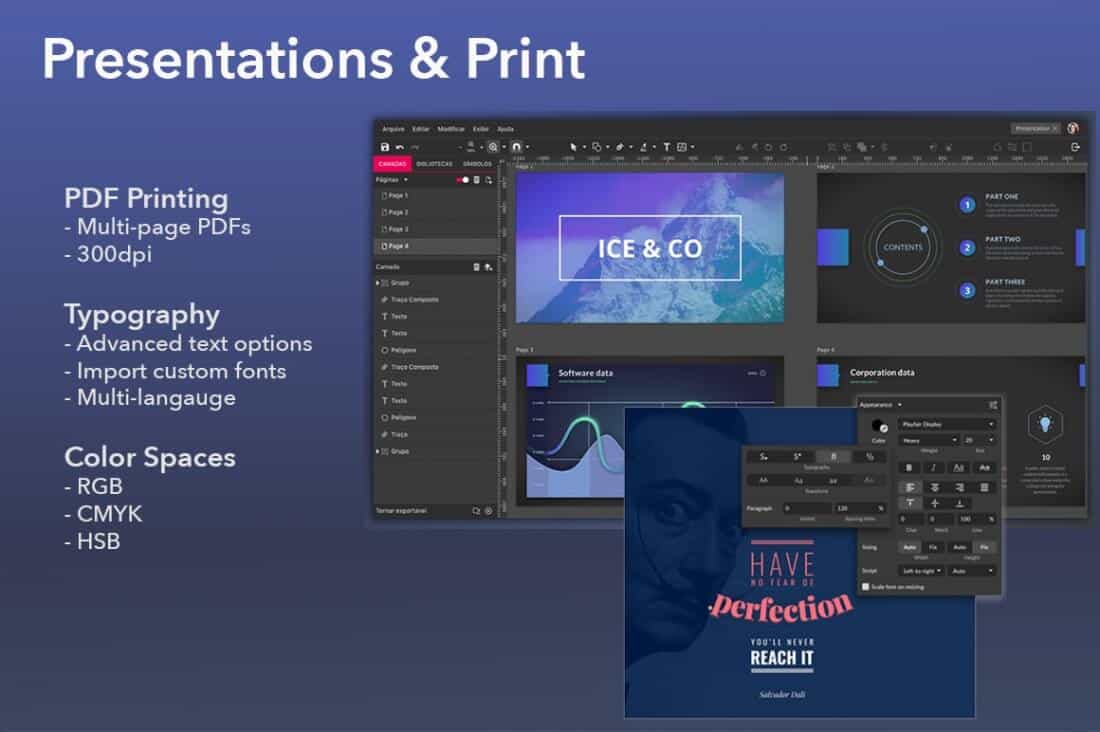The image size is (1100, 732).
Task: Switch to the Símbolos tab
Action: click(x=477, y=164)
